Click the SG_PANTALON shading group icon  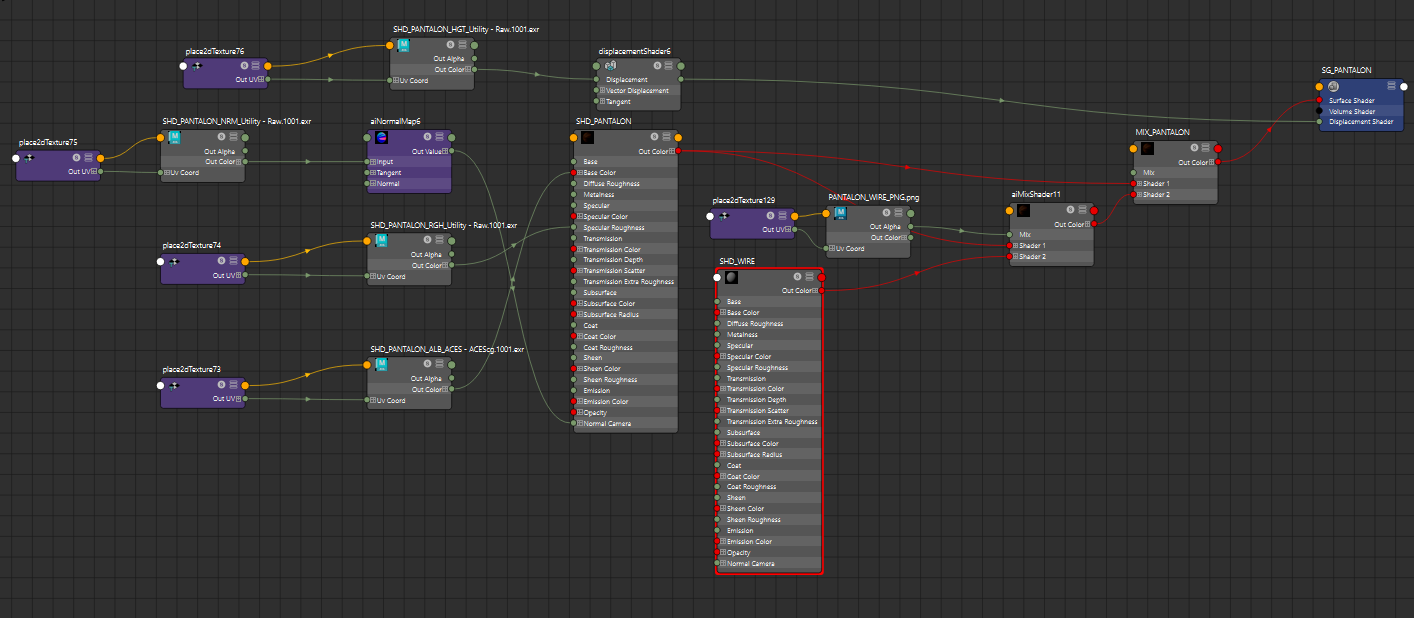click(1333, 87)
